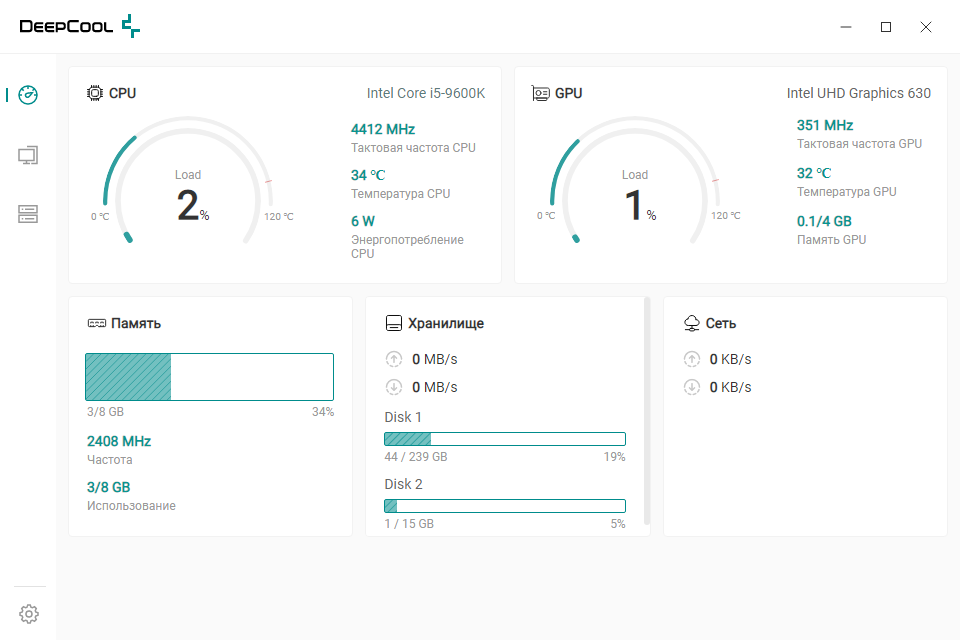This screenshot has height=640, width=960.
Task: Click the Память GPU label
Action: pyautogui.click(x=831, y=239)
